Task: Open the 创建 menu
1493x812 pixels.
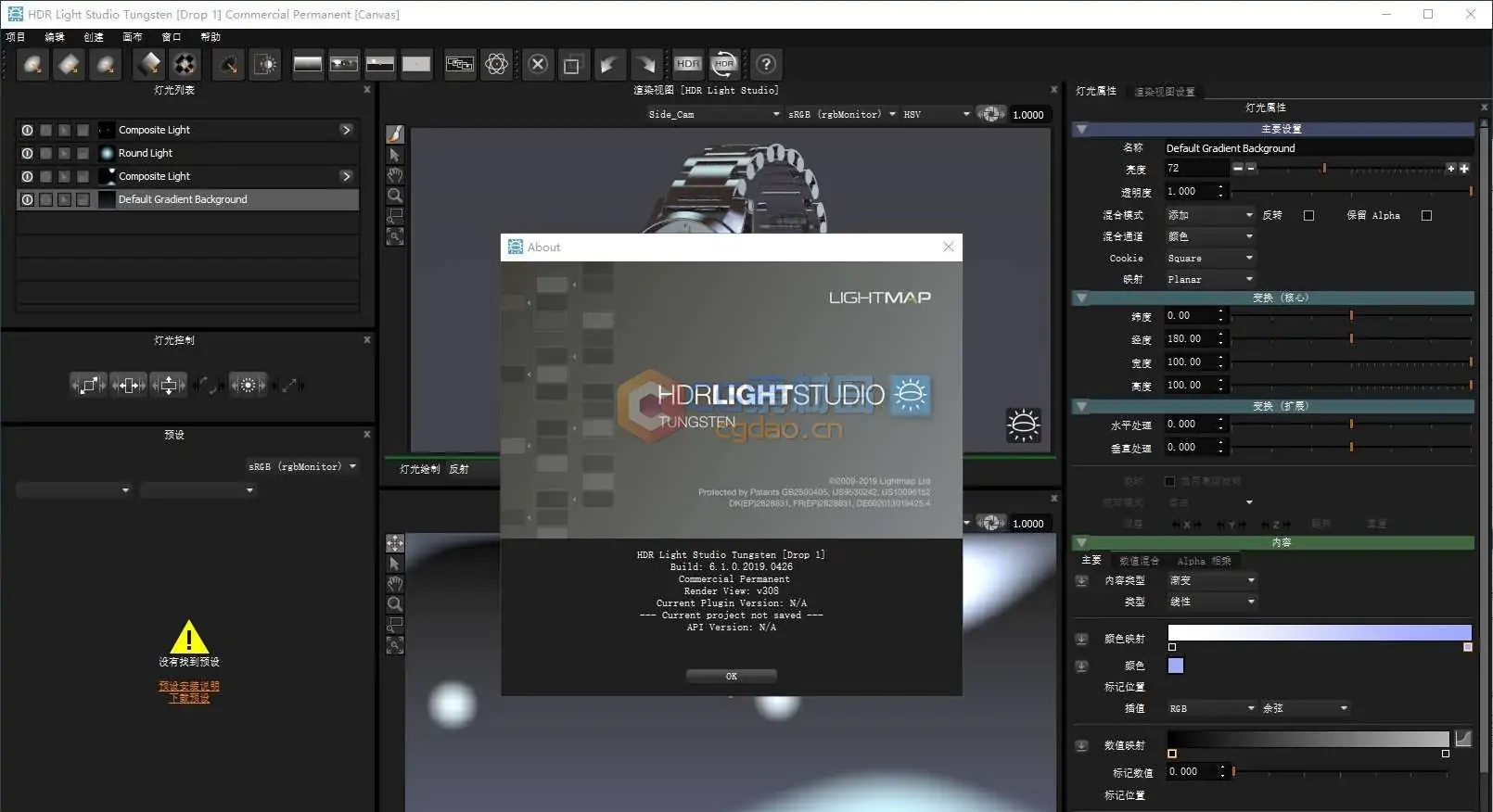Action: 94,37
